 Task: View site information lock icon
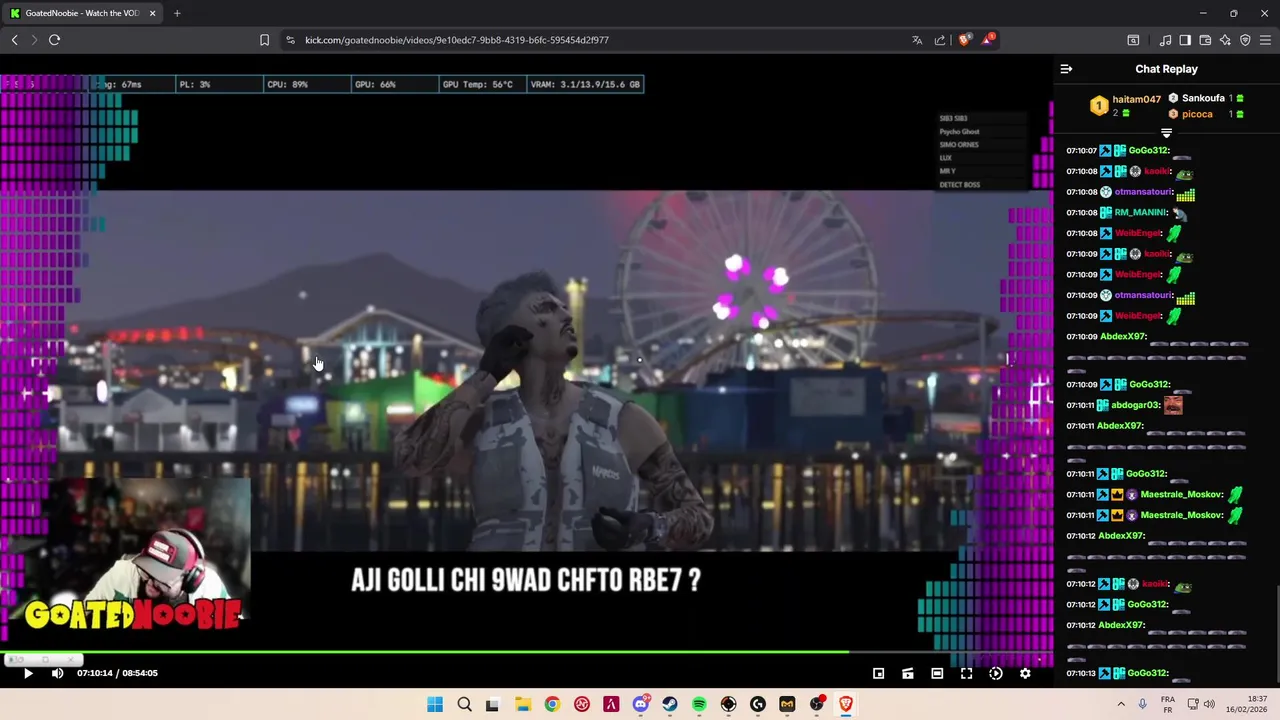(x=290, y=40)
